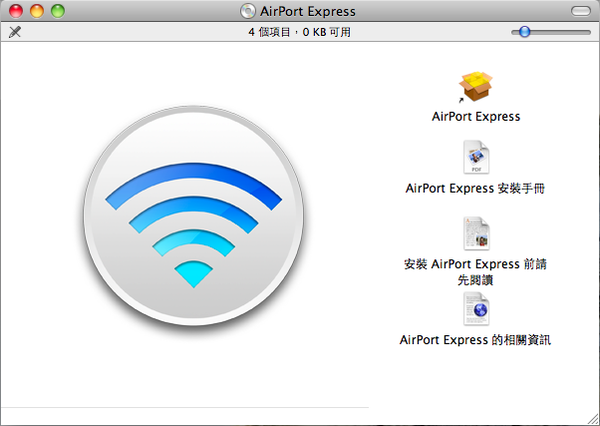Open the AirPort Express 的相關資訊 web location icon
Image resolution: width=600 pixels, height=426 pixels.
click(476, 308)
